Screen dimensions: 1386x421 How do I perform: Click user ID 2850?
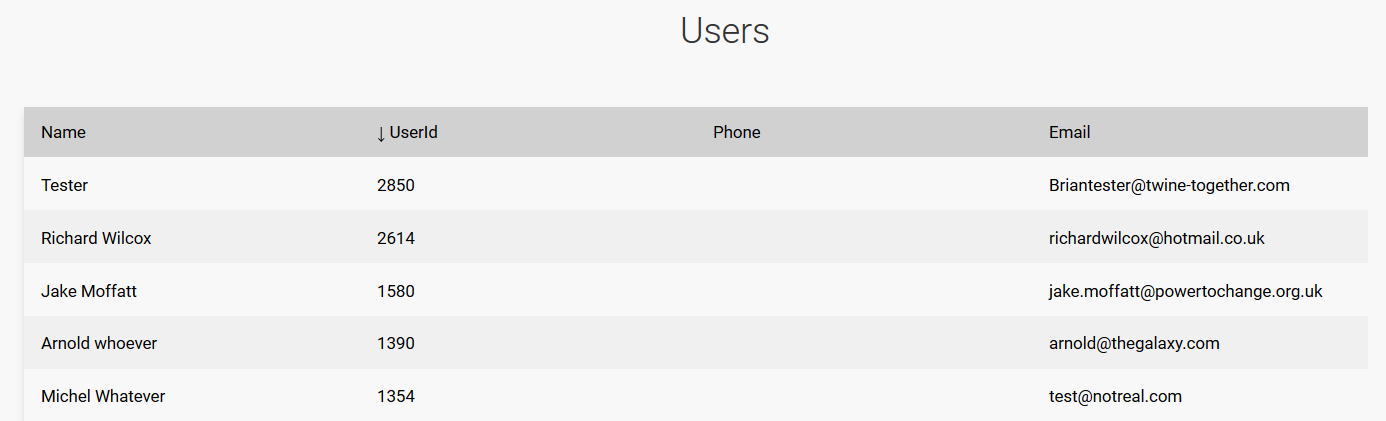point(396,185)
